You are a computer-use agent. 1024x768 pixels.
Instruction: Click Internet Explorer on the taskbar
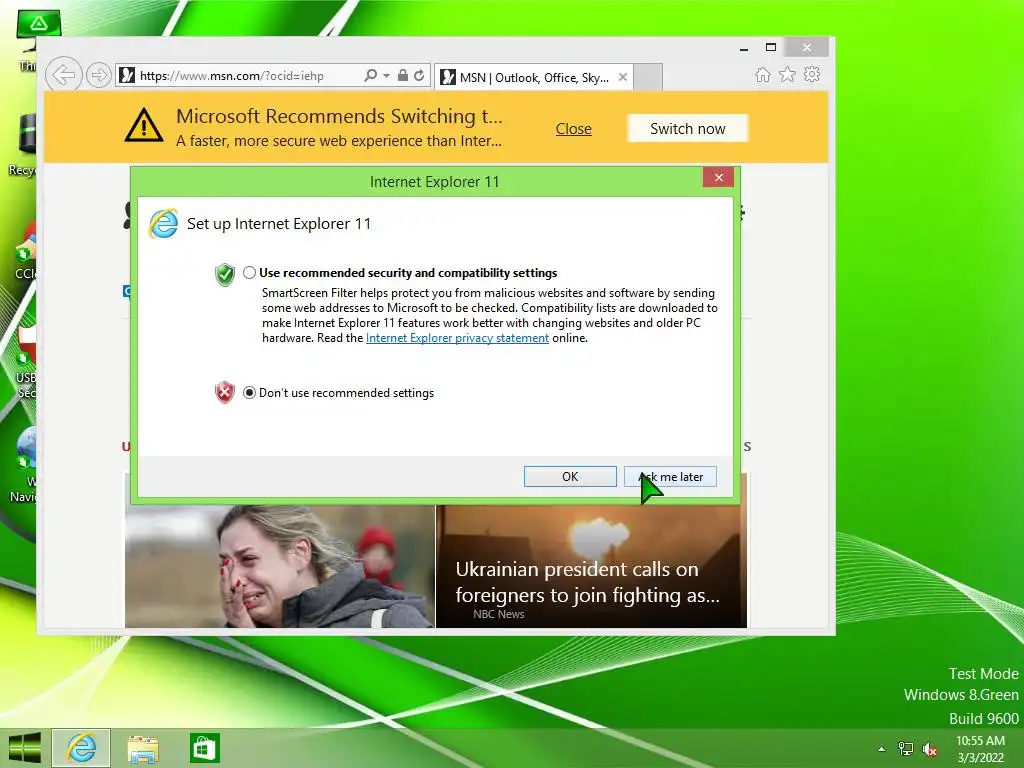(x=81, y=748)
